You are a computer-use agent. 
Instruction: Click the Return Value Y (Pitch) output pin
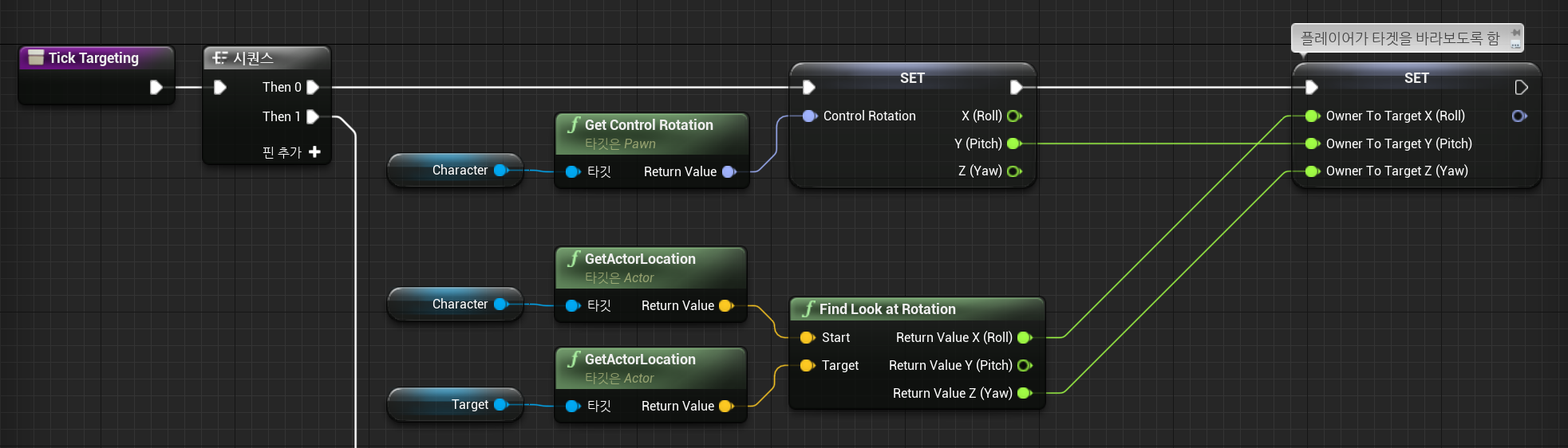click(1025, 365)
